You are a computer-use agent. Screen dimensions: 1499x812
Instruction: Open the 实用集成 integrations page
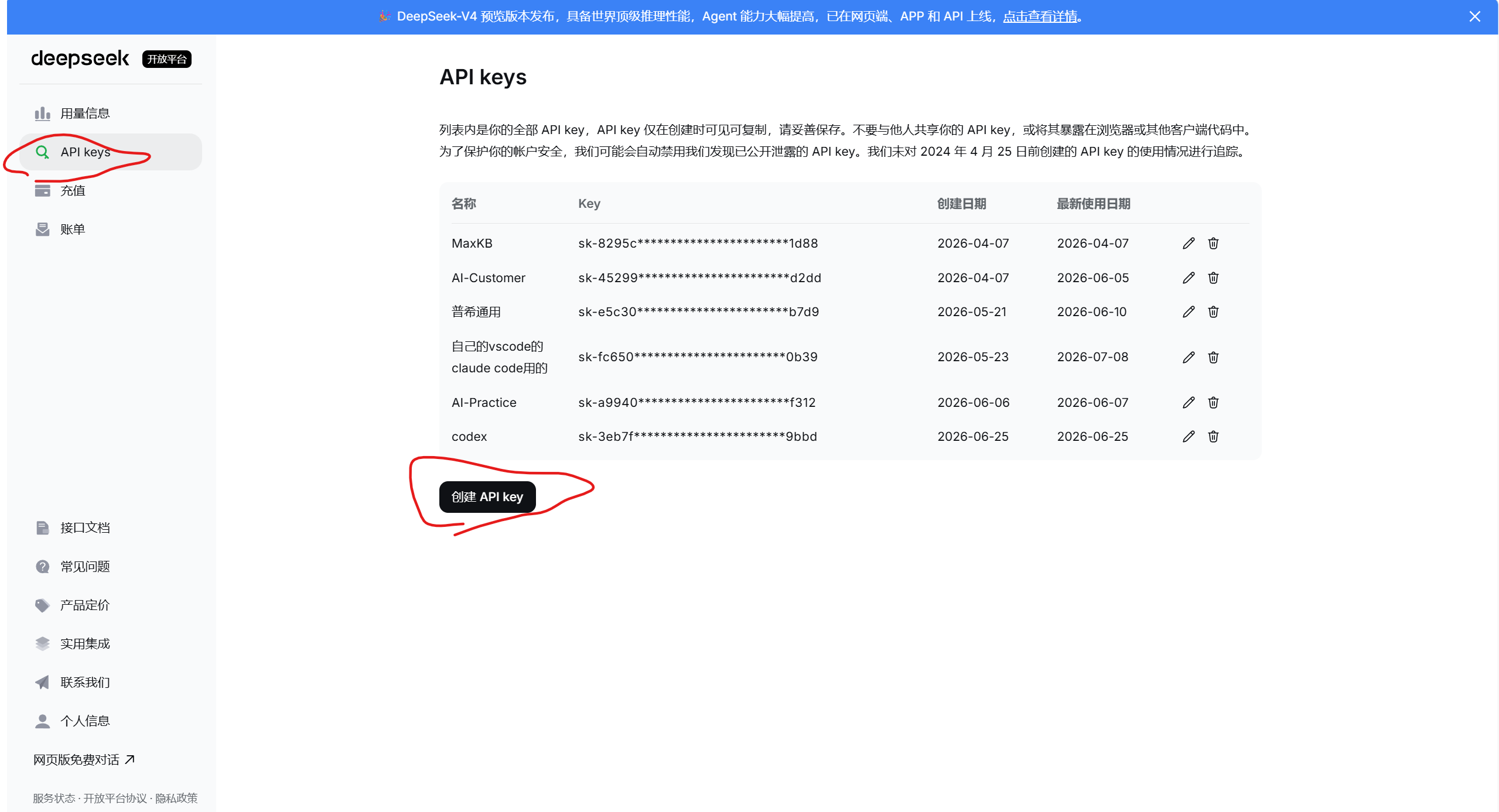(x=111, y=644)
